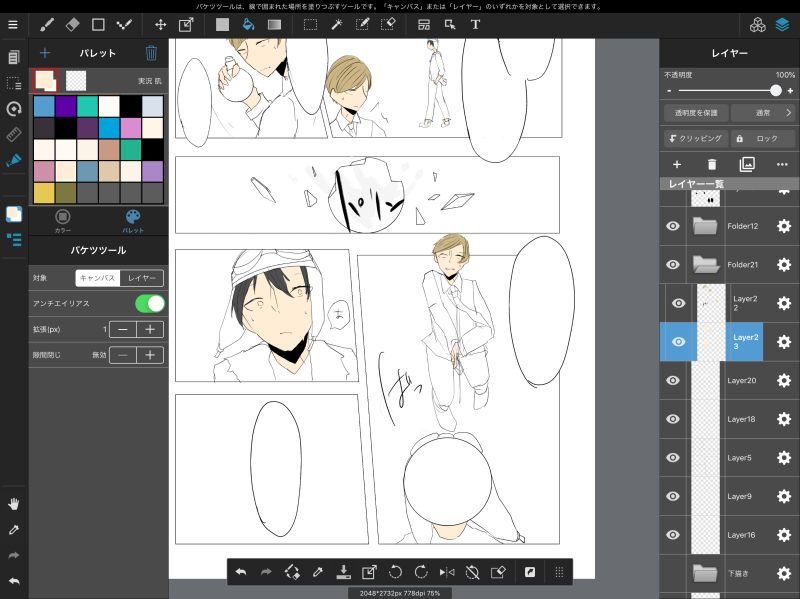
Task: Click the クリッピング button
Action: (x=696, y=138)
